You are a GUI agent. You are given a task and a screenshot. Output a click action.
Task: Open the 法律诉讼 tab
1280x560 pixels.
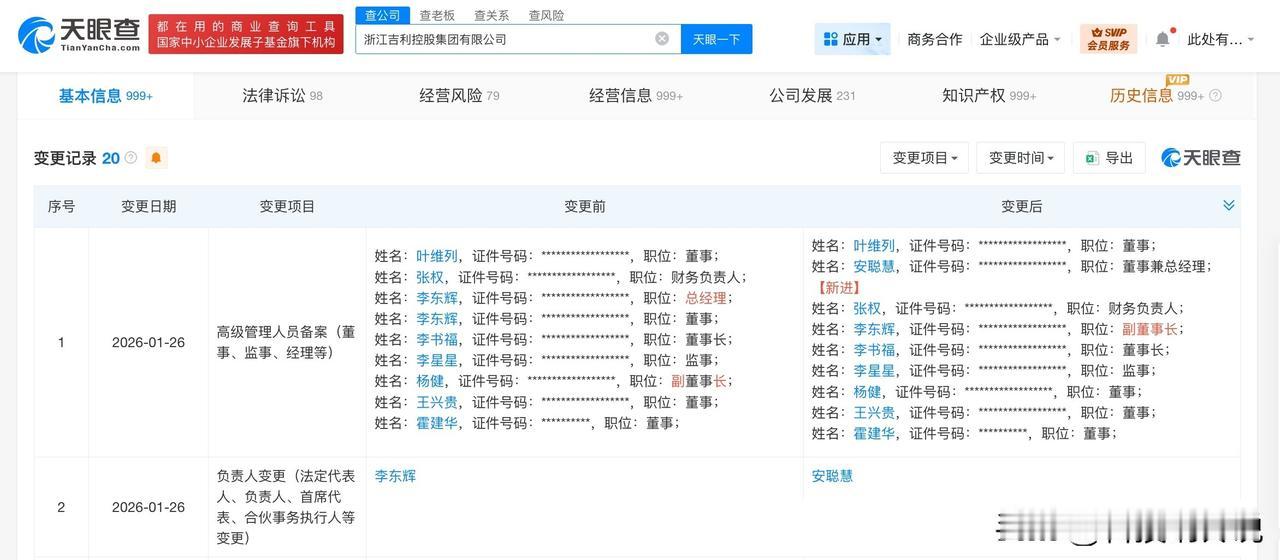(282, 96)
